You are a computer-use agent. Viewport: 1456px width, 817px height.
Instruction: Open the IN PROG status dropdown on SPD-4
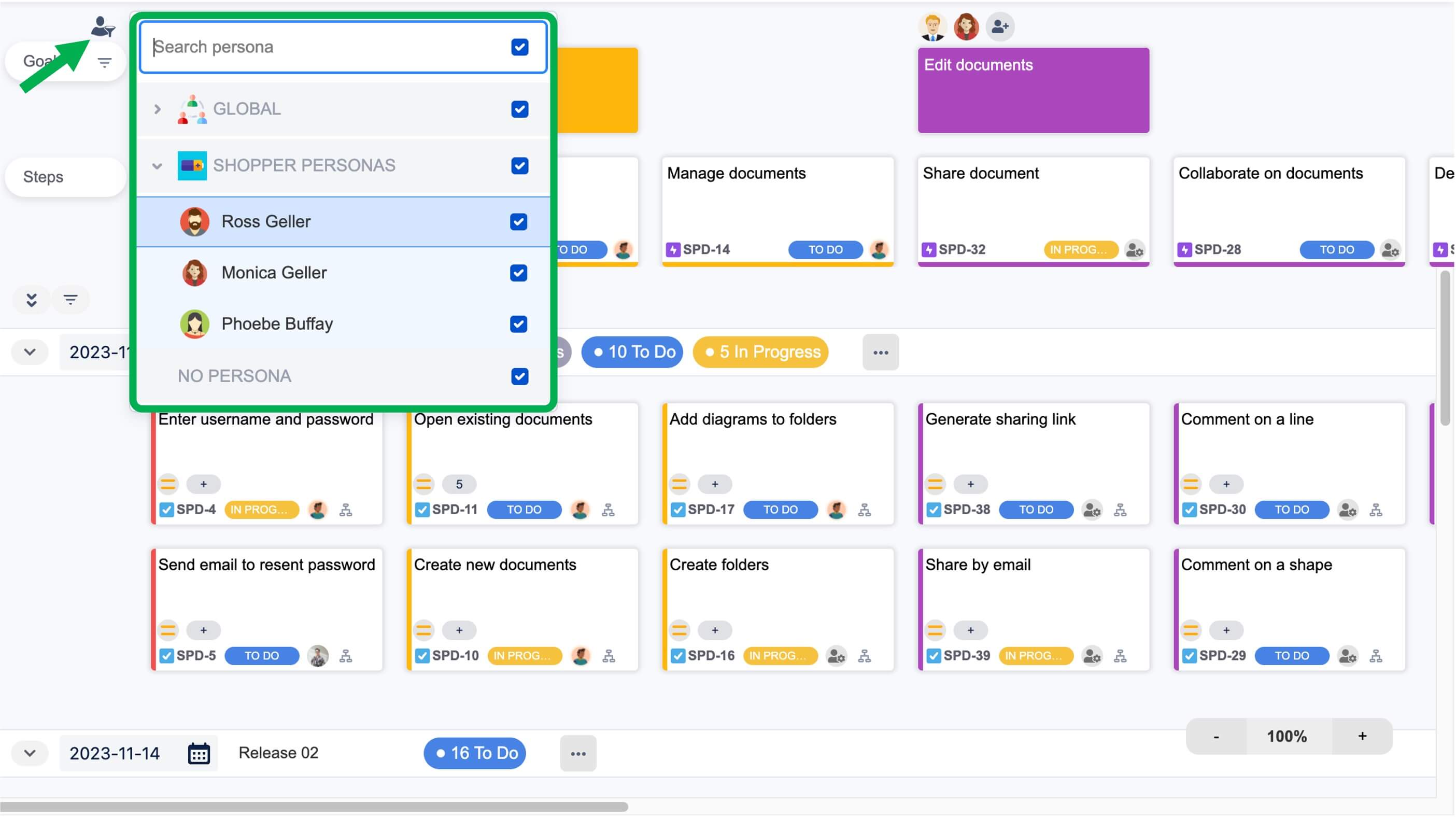tap(262, 510)
